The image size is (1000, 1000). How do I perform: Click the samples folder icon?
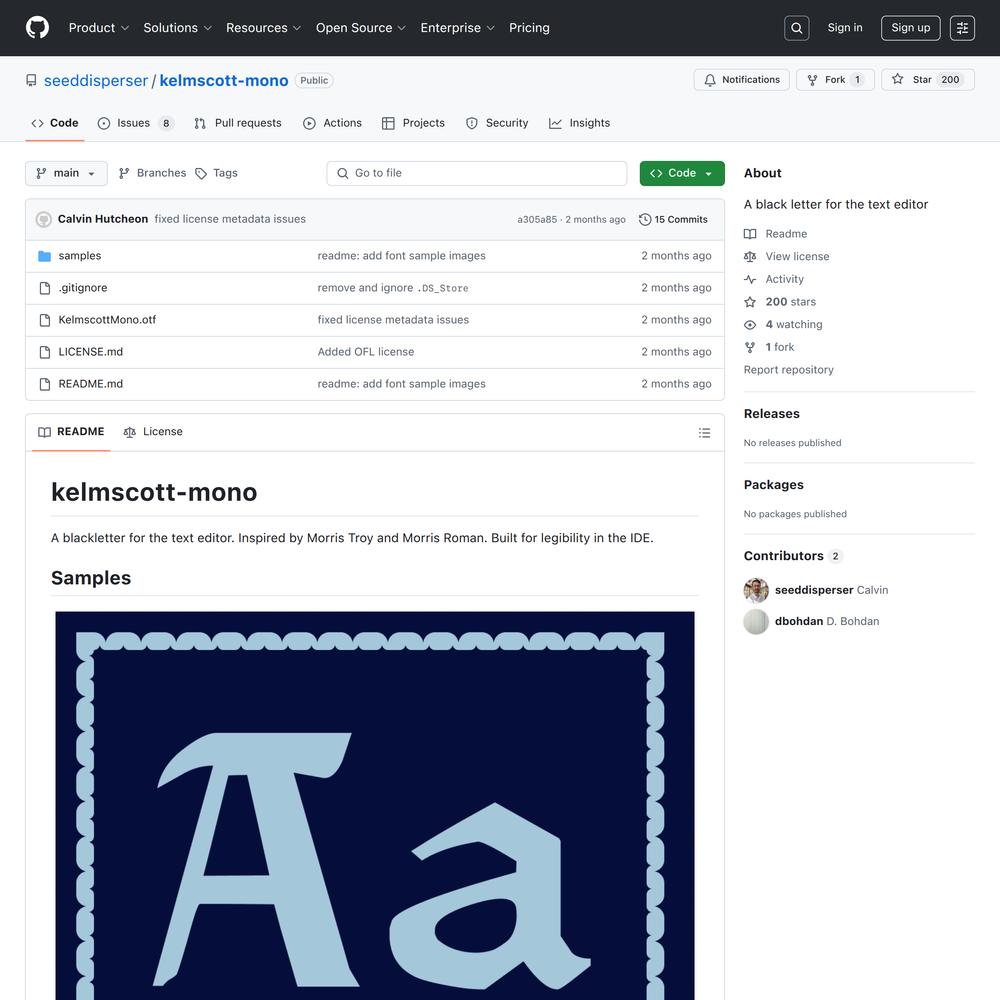(45, 256)
